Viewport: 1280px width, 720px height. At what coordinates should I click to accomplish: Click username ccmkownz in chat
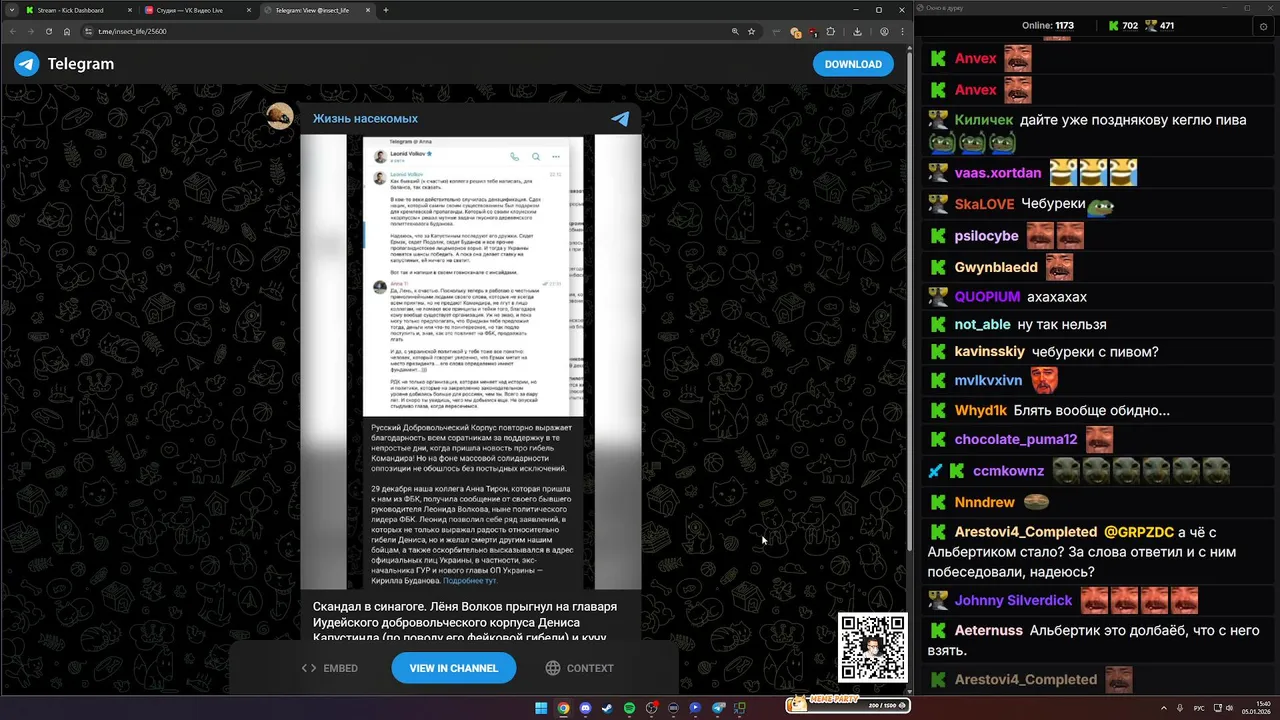[1008, 471]
